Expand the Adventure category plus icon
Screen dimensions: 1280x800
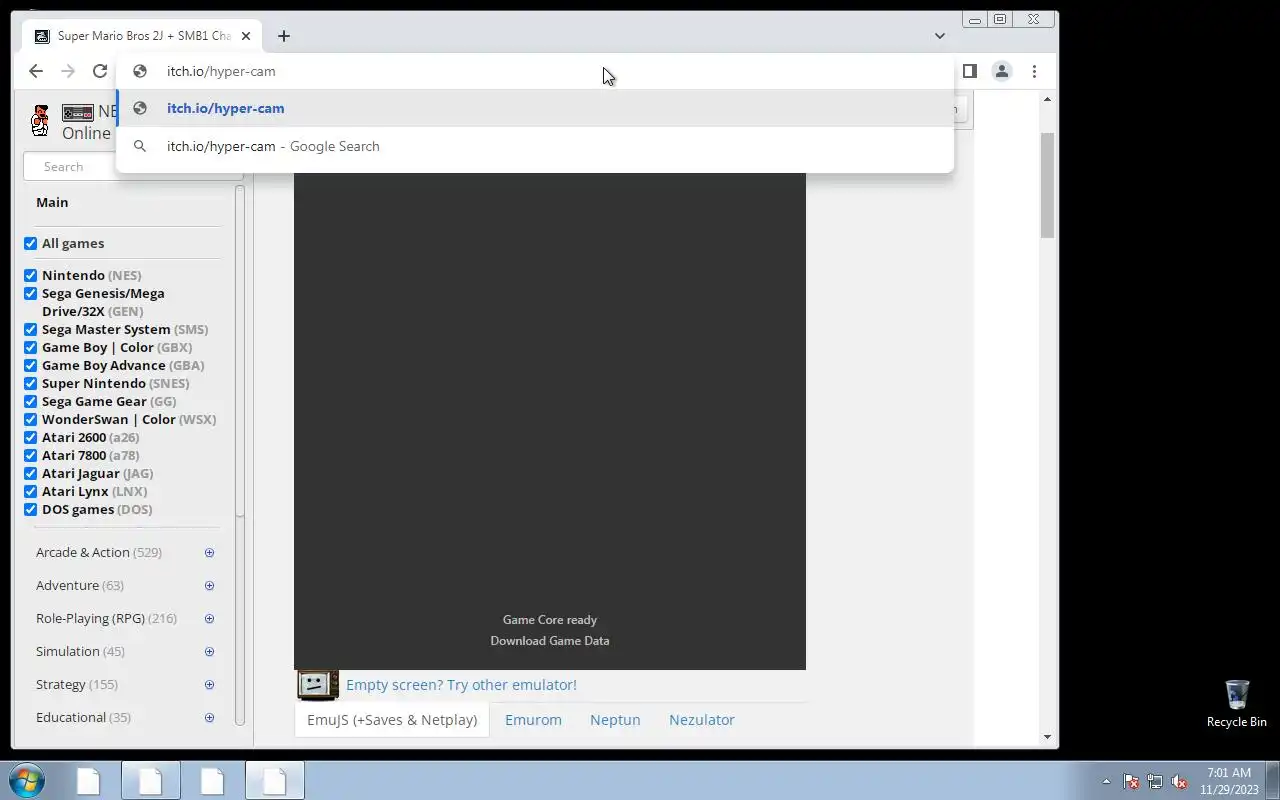[x=209, y=585]
